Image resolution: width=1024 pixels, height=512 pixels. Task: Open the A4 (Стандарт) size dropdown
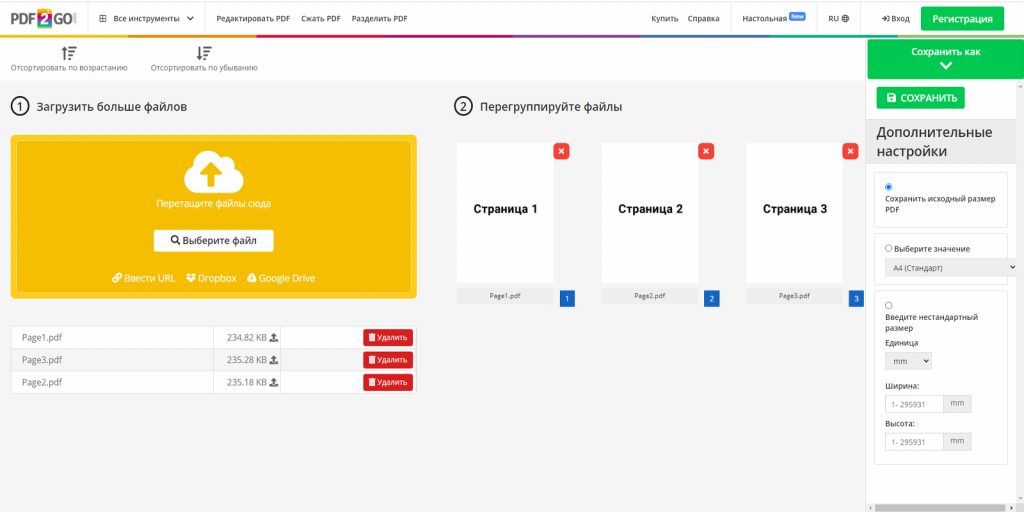[952, 268]
